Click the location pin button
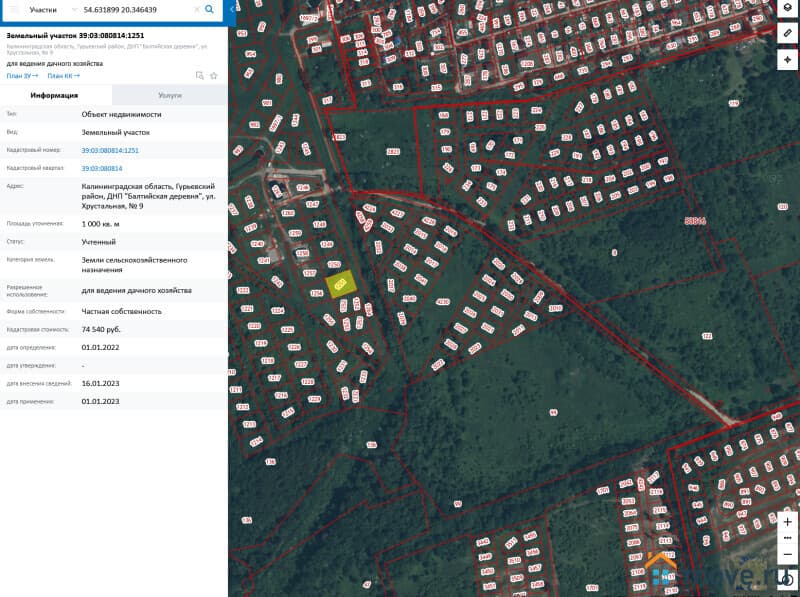 click(x=788, y=578)
